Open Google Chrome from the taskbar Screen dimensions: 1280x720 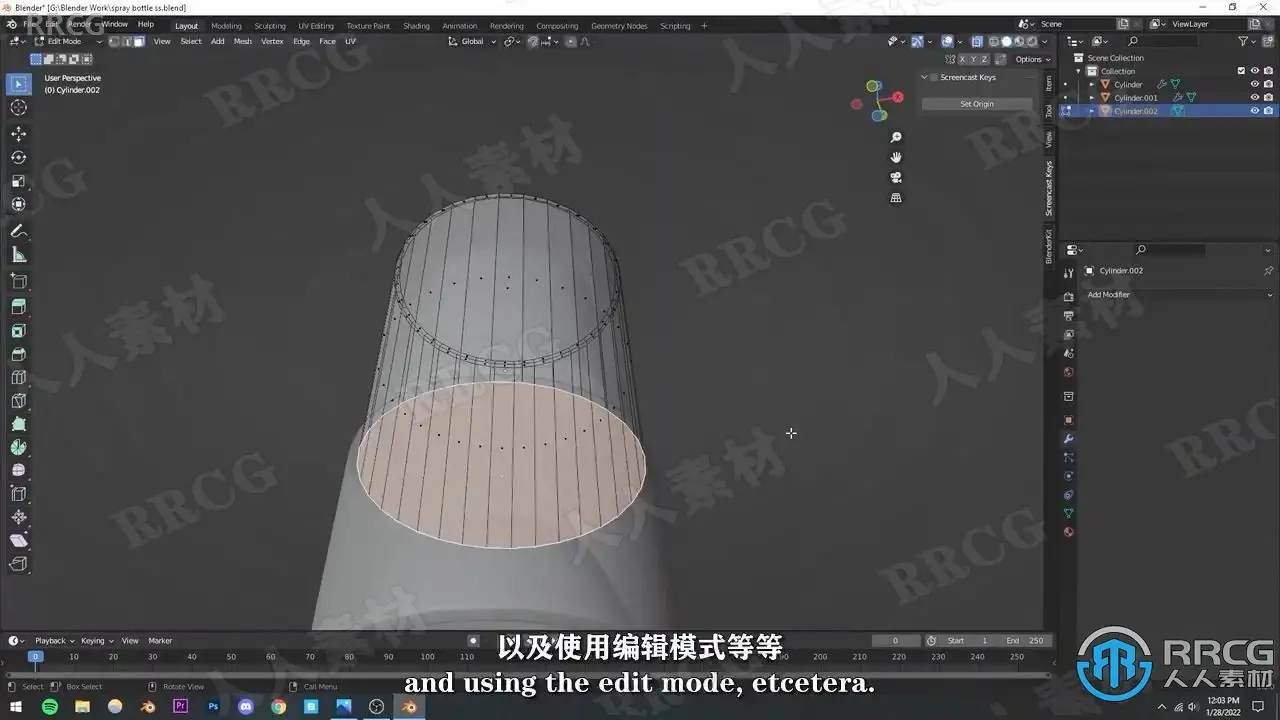(x=278, y=706)
